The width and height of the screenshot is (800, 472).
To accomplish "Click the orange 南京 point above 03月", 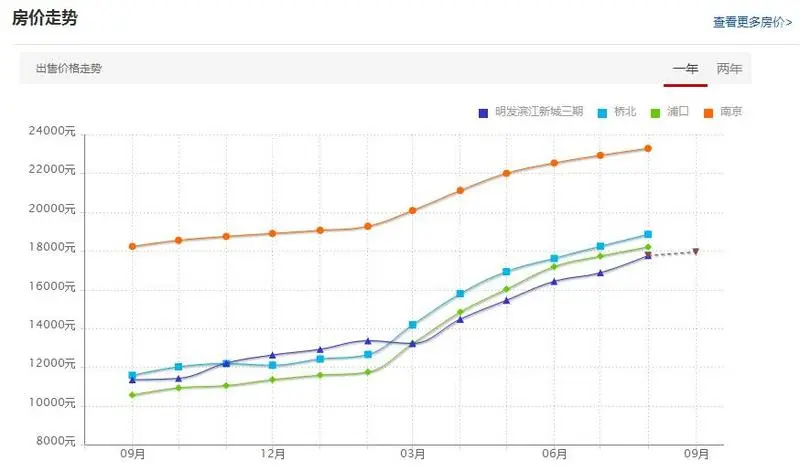I will pyautogui.click(x=413, y=210).
